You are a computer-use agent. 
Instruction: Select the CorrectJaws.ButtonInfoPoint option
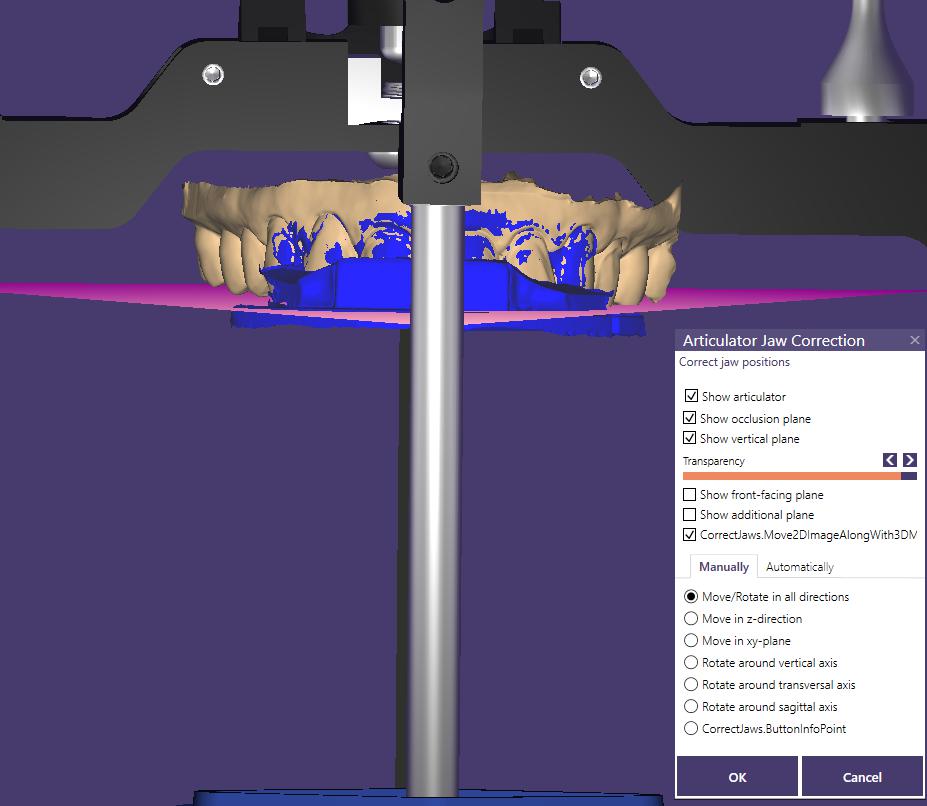tap(691, 728)
